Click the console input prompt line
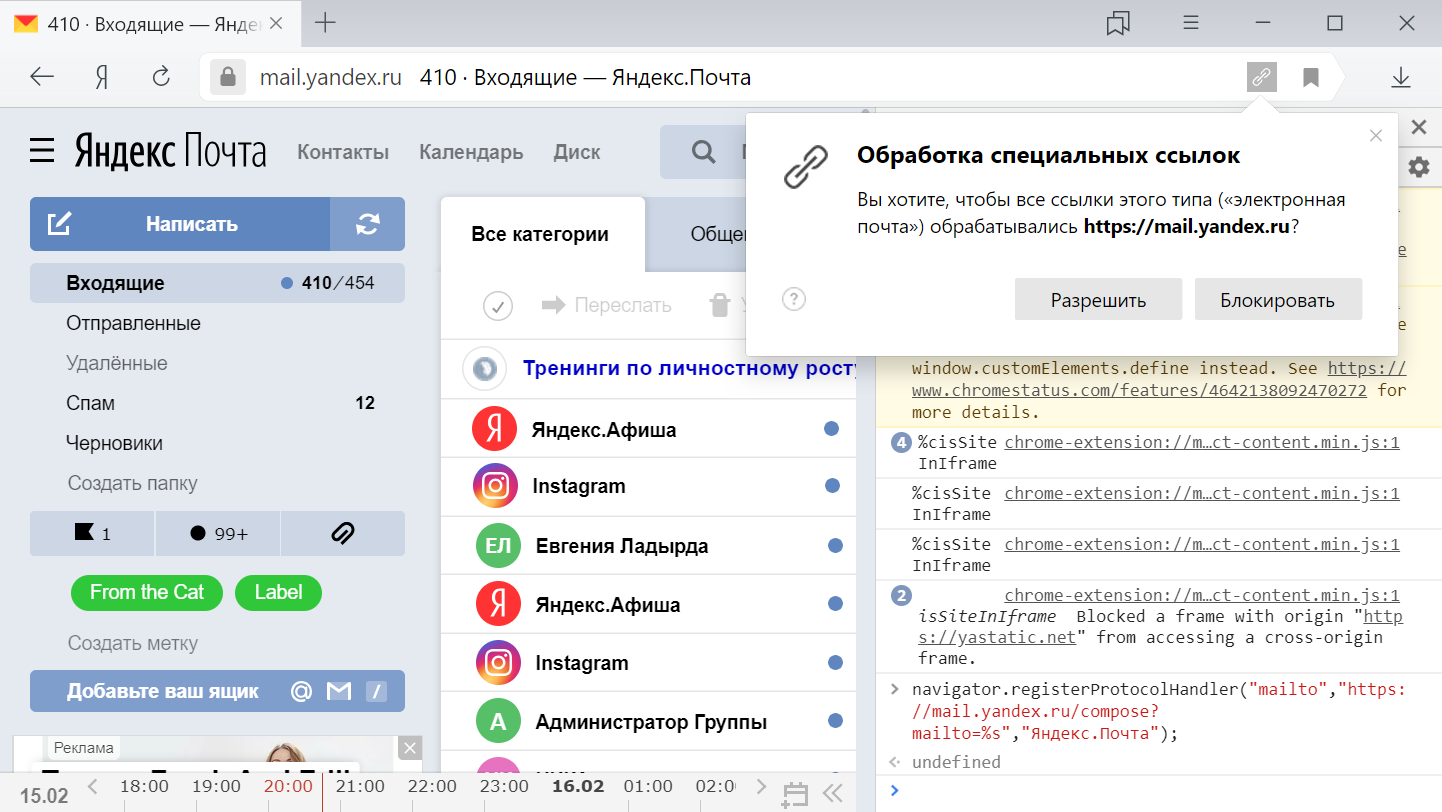Image resolution: width=1442 pixels, height=812 pixels. [x=1158, y=791]
